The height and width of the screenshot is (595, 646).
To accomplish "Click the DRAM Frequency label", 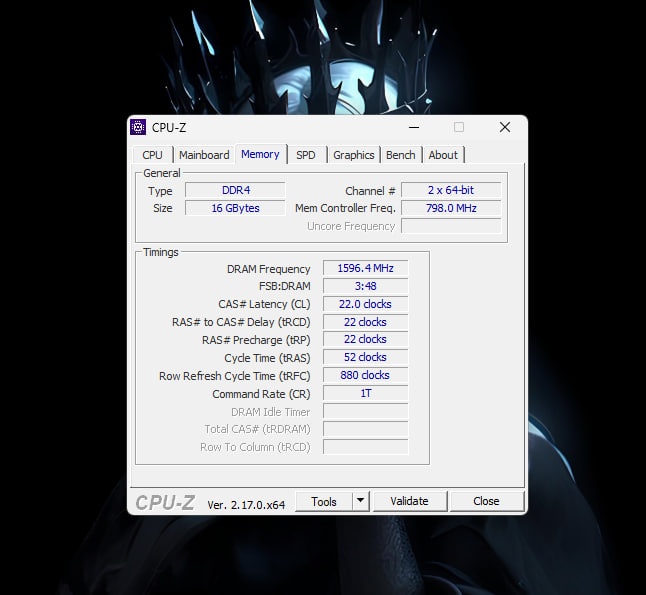I will pyautogui.click(x=268, y=269).
